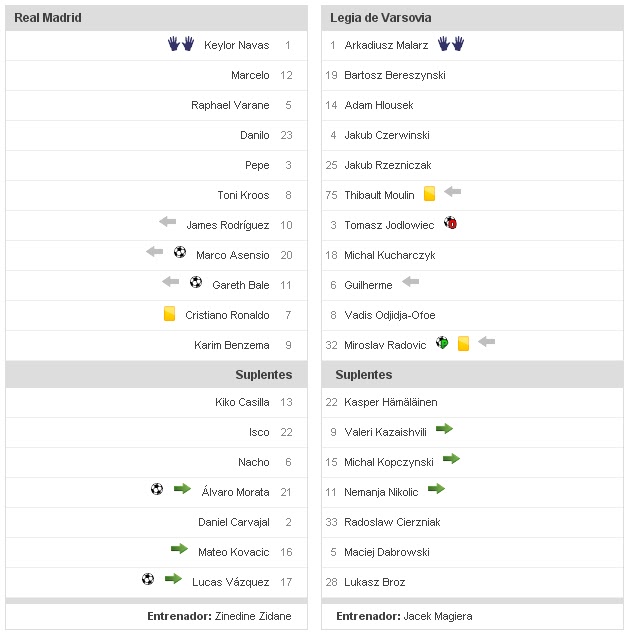
Task: Click Thibault Moulin's yellow card icon
Action: pyautogui.click(x=429, y=194)
